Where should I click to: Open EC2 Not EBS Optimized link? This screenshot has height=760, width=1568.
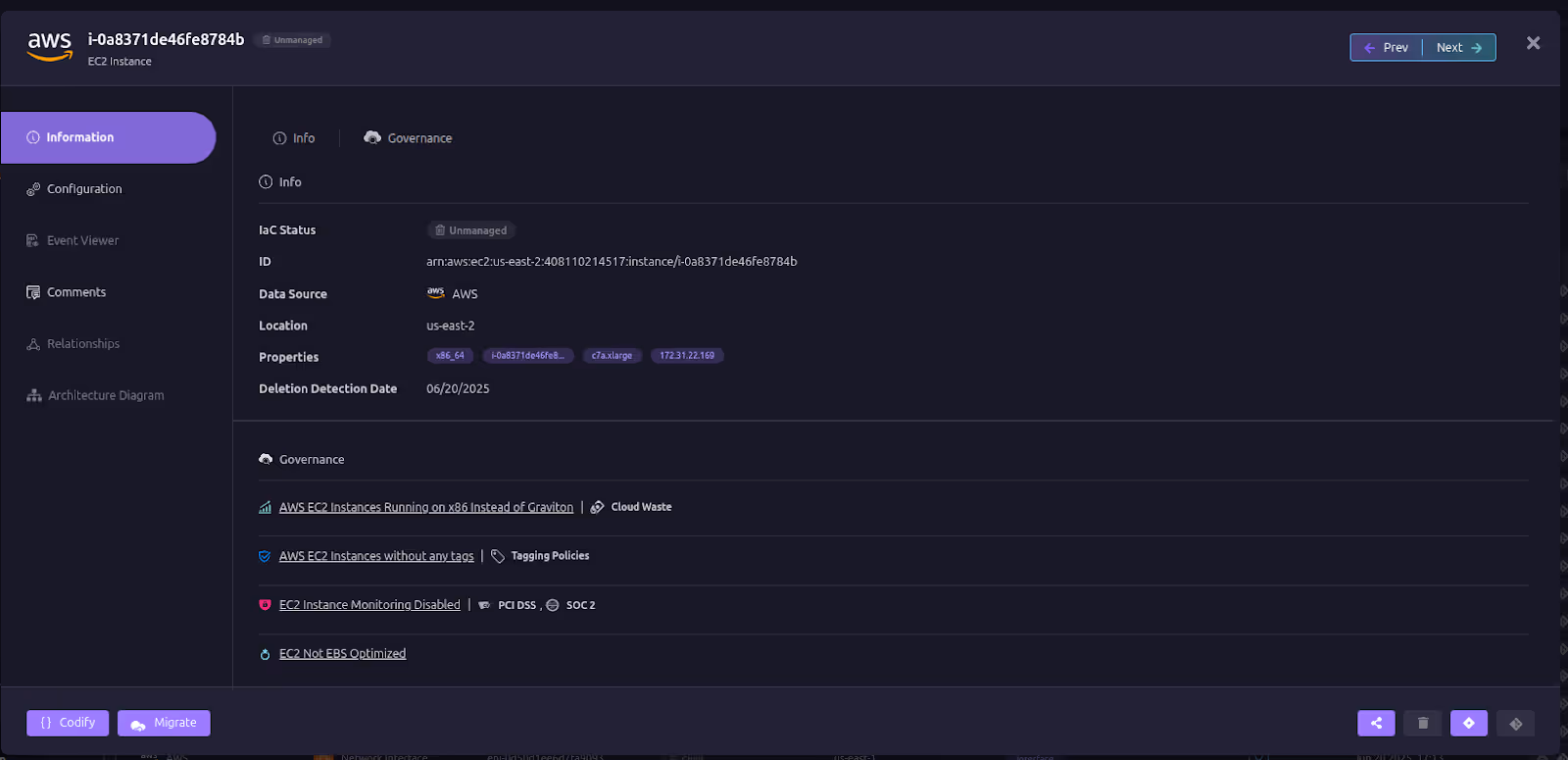pyautogui.click(x=342, y=654)
